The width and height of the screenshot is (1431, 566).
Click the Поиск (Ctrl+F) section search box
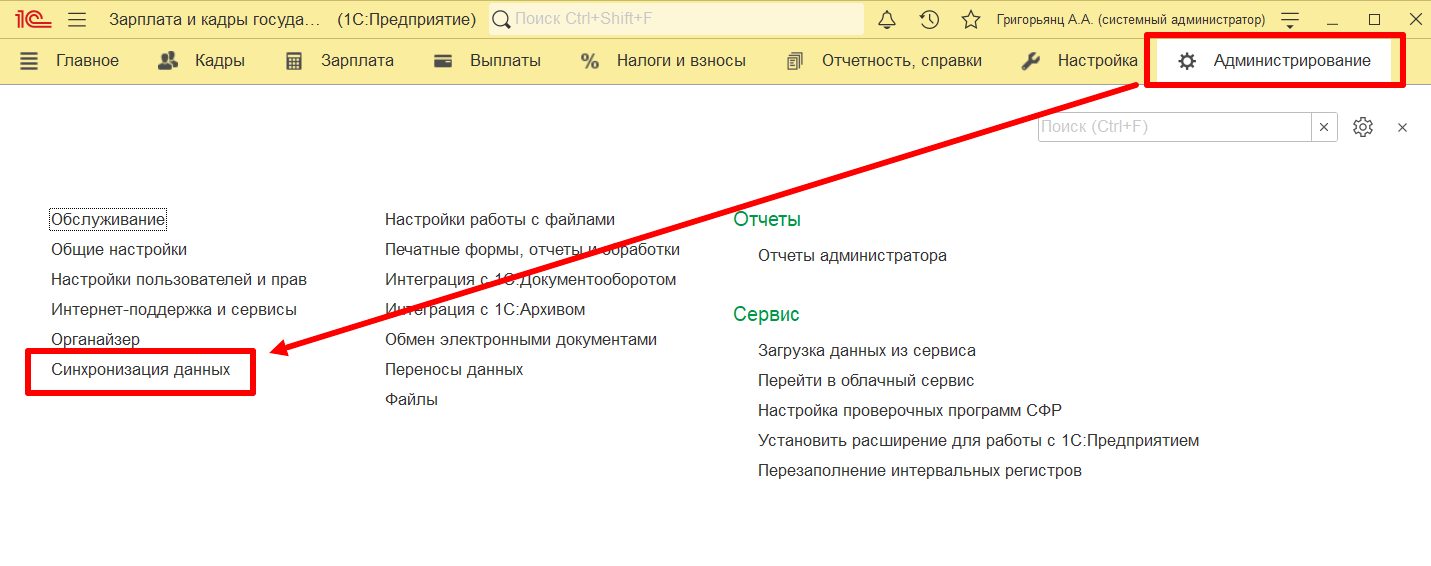click(x=1173, y=127)
